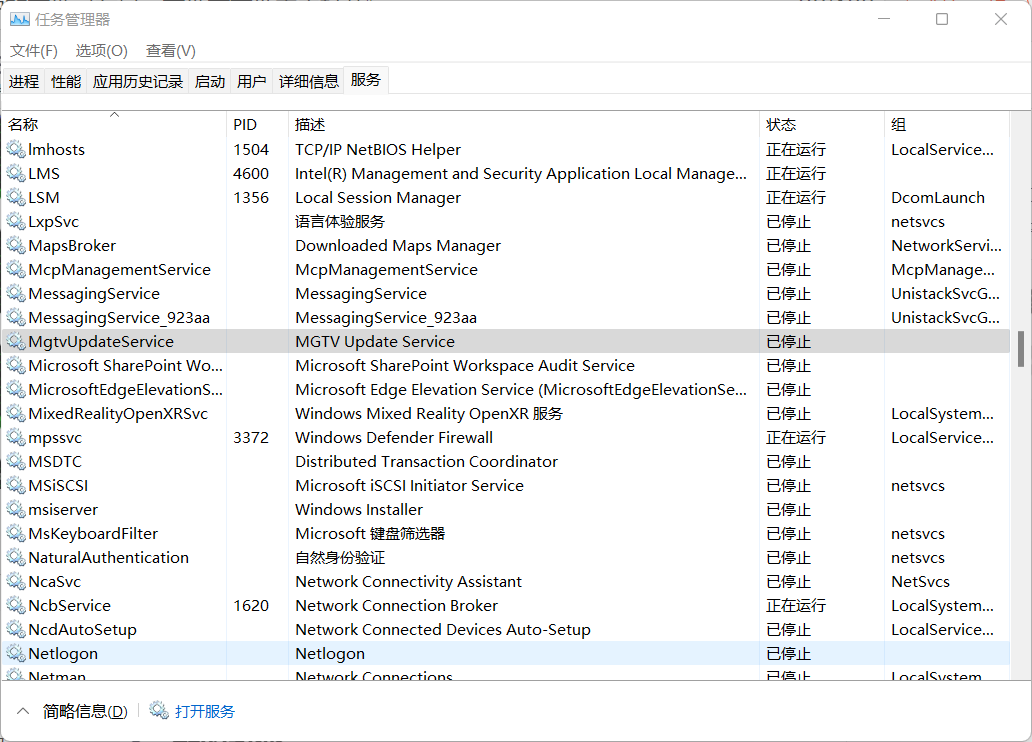Click the service icon beside LxpSvc
Image resolution: width=1032 pixels, height=742 pixels.
(x=15, y=222)
